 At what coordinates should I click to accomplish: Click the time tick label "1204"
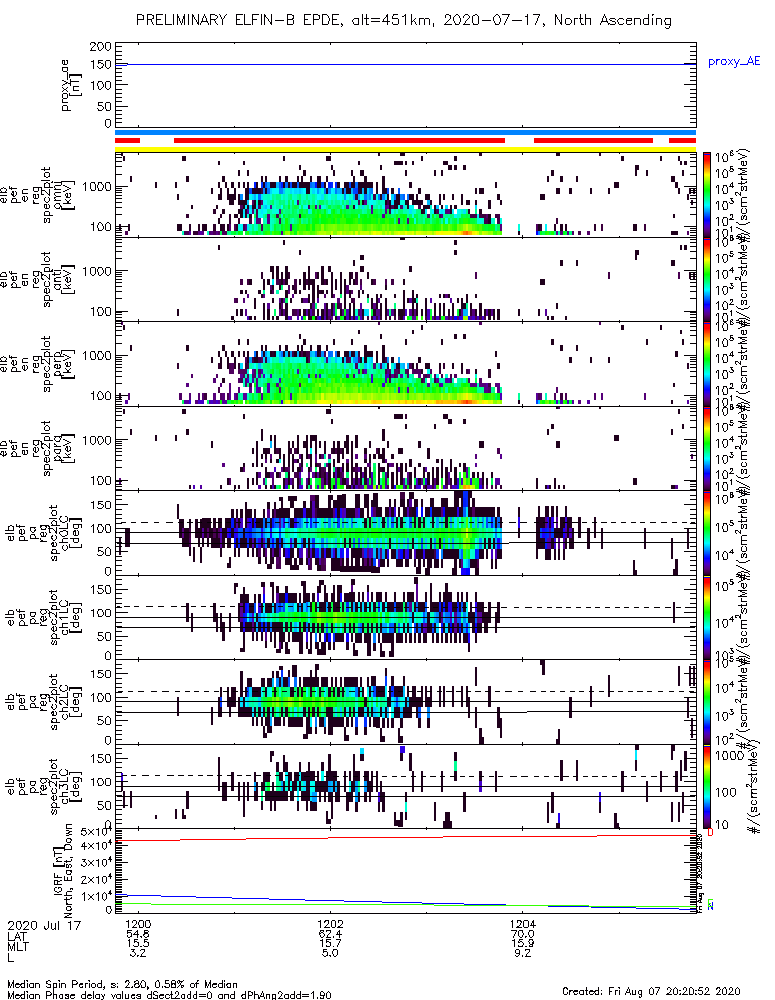(522, 924)
